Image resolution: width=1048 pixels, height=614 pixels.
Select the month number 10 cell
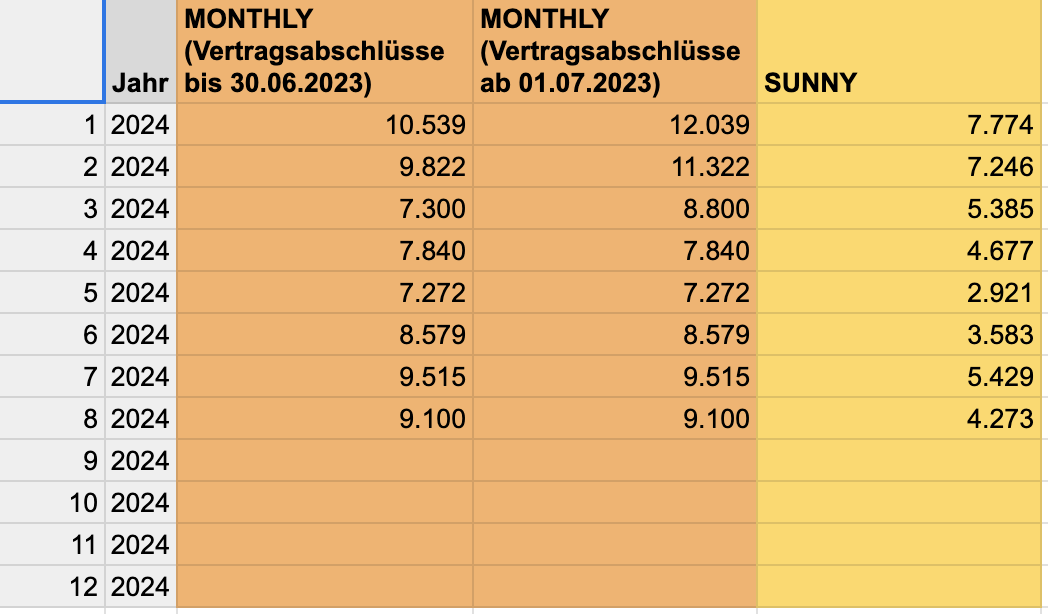[x=52, y=502]
